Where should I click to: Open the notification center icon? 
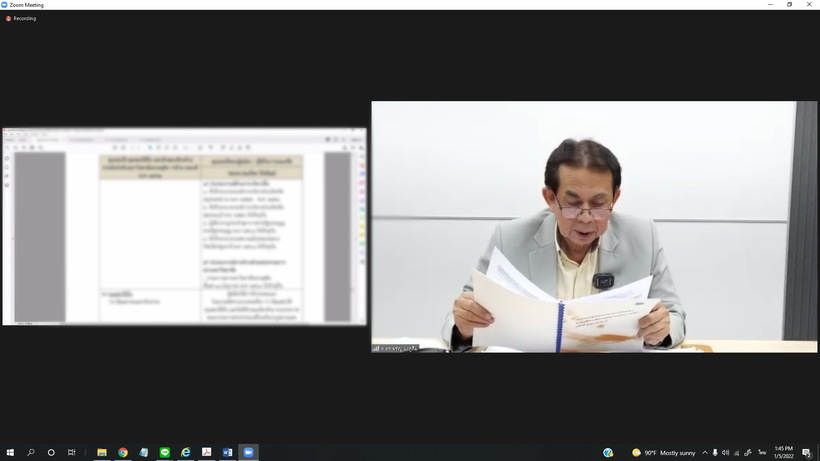coord(806,452)
